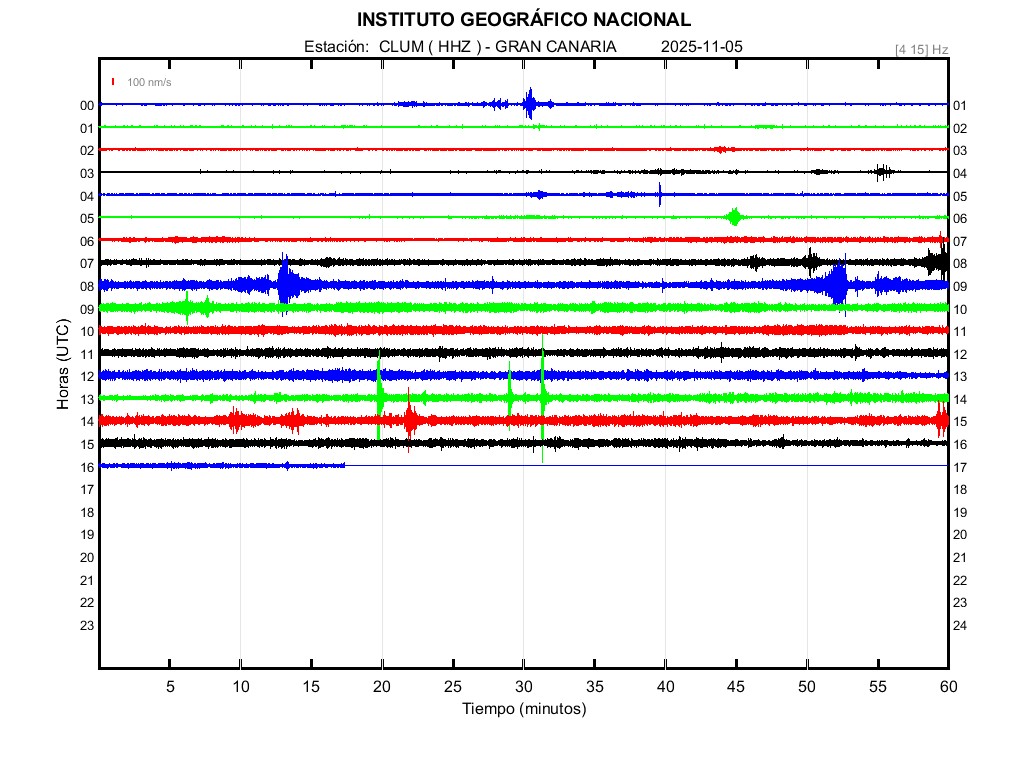The height and width of the screenshot is (768, 1024).
Task: Click hour label 23 on the left axis
Action: [x=87, y=625]
